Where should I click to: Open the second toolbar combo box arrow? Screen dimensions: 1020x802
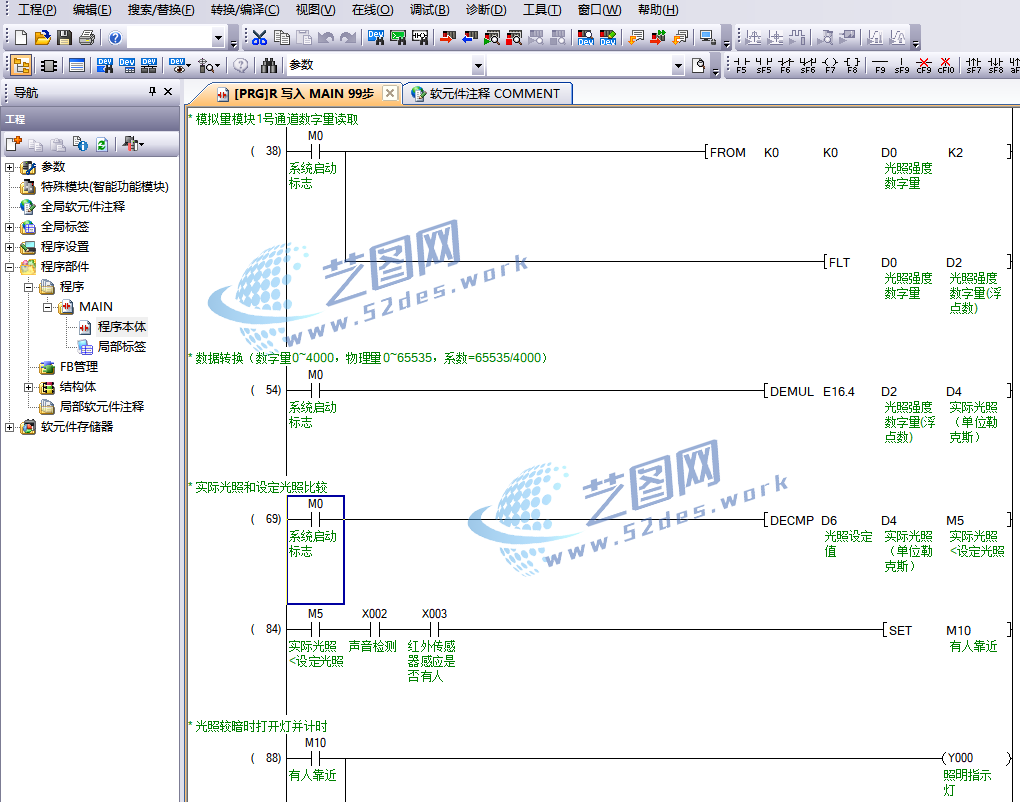tap(678, 66)
